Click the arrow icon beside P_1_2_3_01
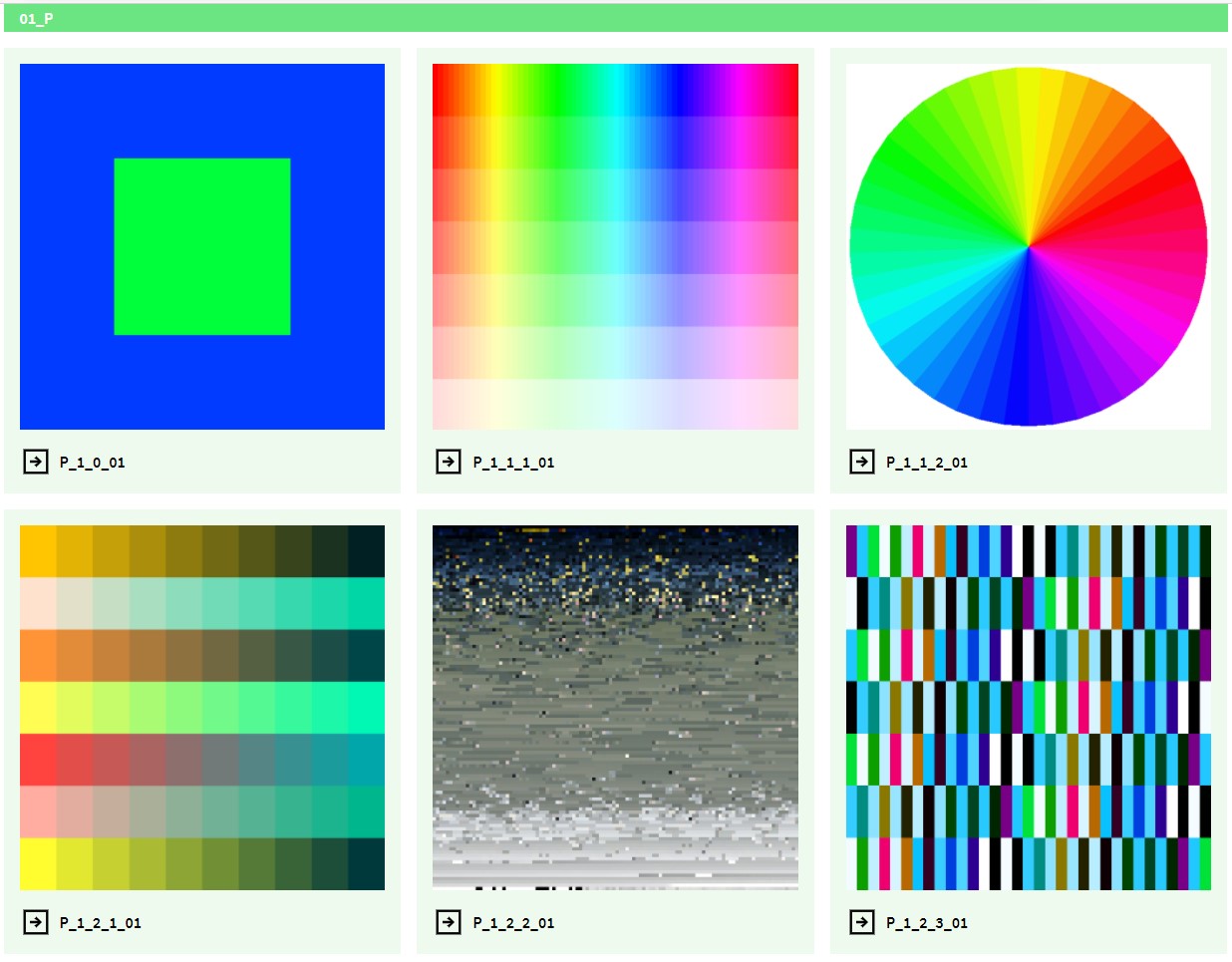This screenshot has height=962, width=1232. [x=862, y=922]
